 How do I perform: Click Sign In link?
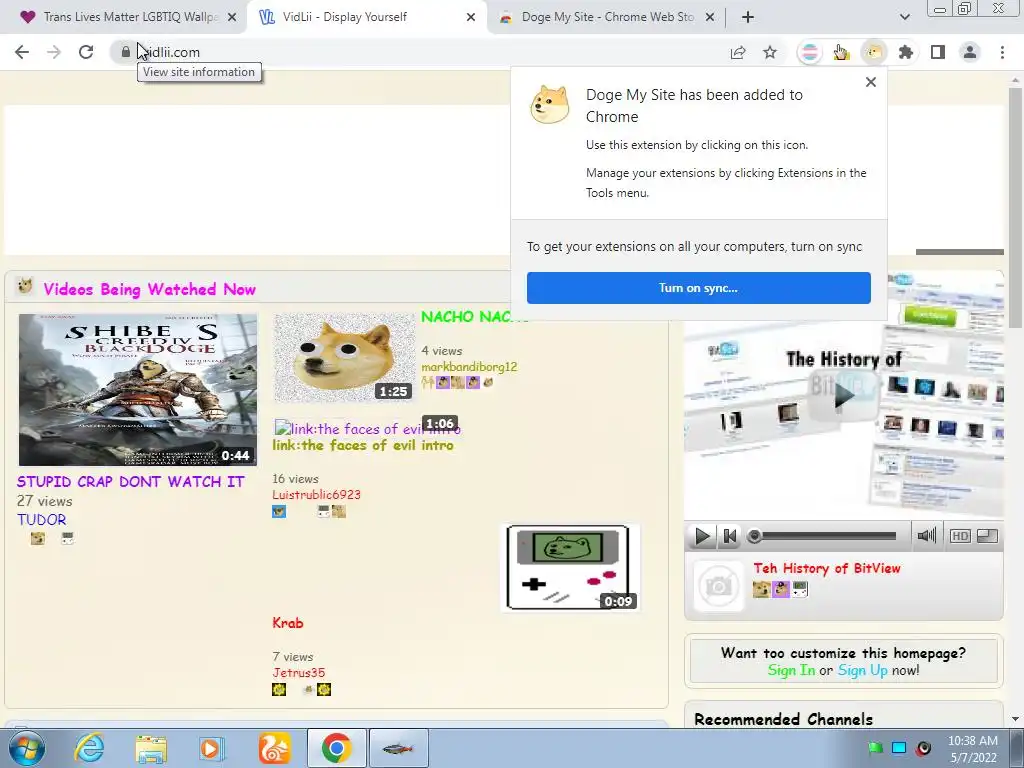(791, 671)
